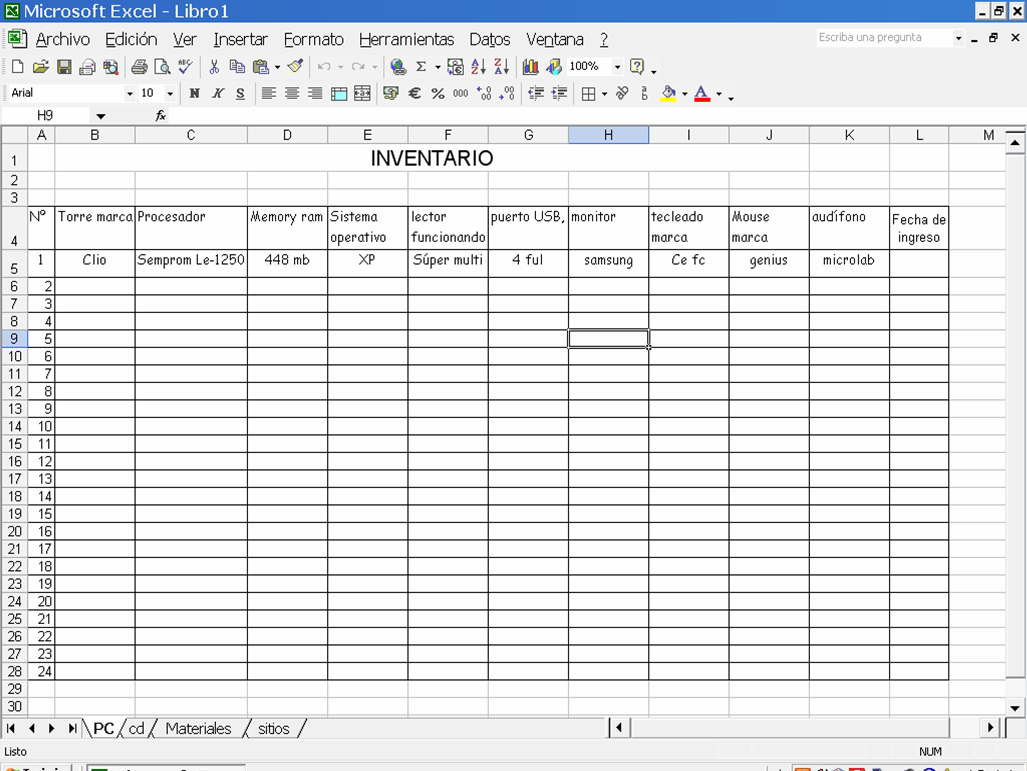
Task: Print the sheet using the printer icon
Action: 139,67
